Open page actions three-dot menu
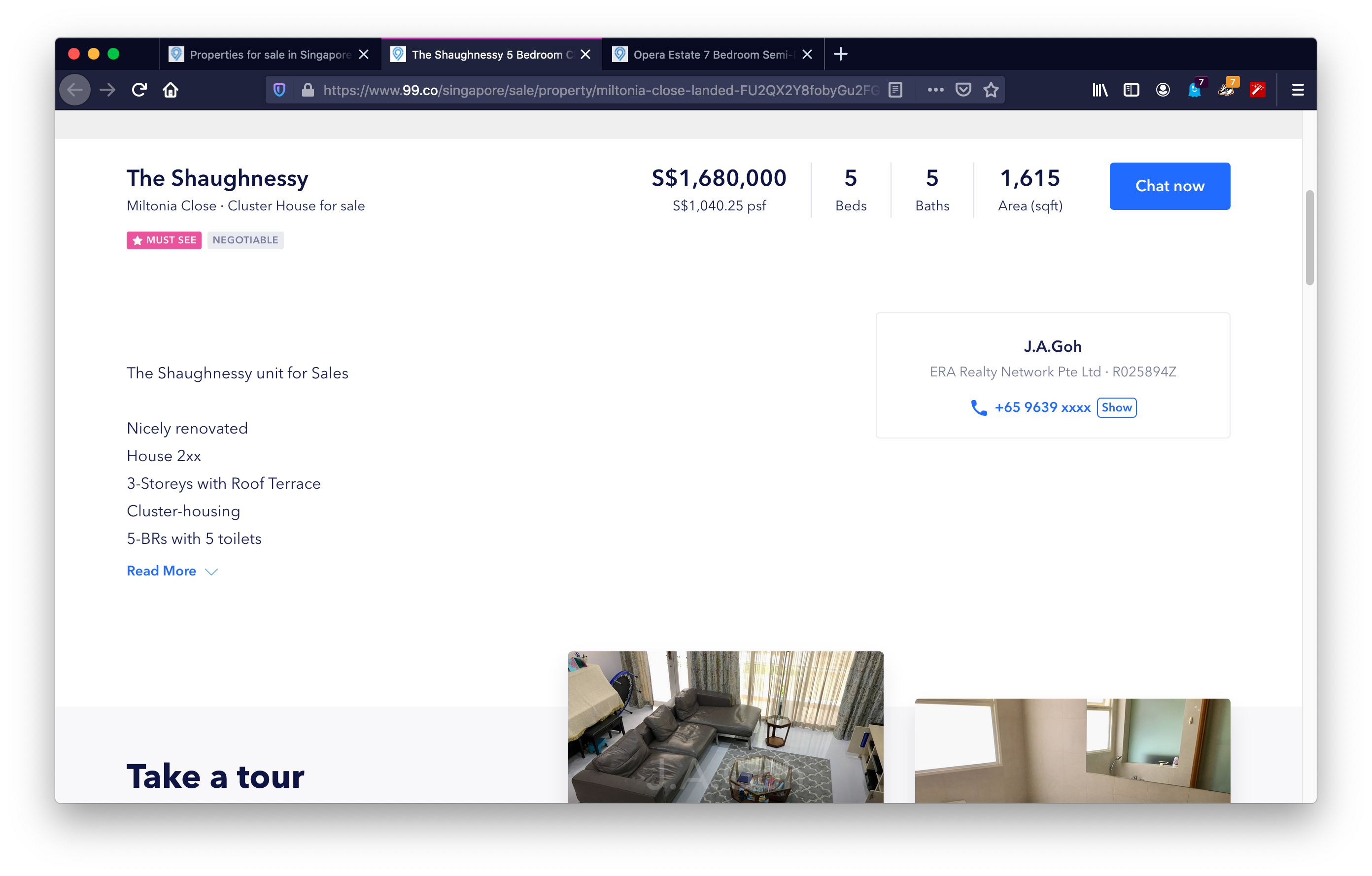Screen dimensions: 1372x876 click(935, 90)
